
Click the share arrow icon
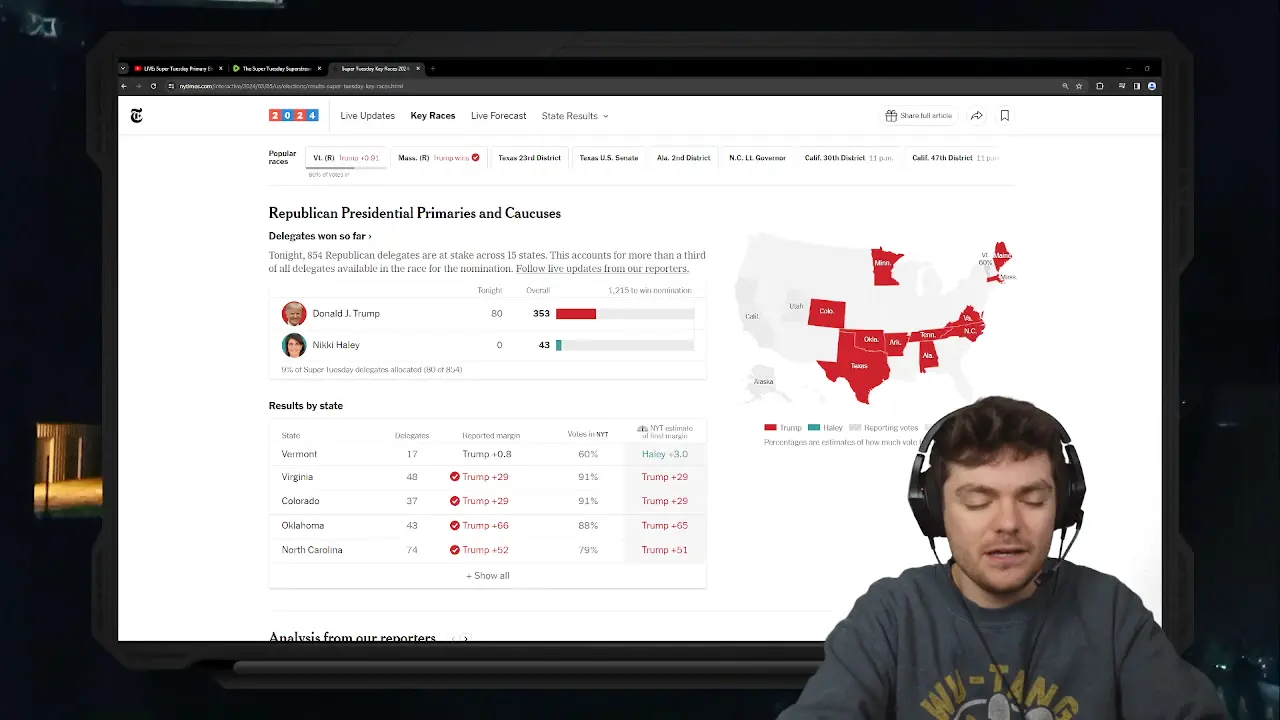[x=976, y=116]
